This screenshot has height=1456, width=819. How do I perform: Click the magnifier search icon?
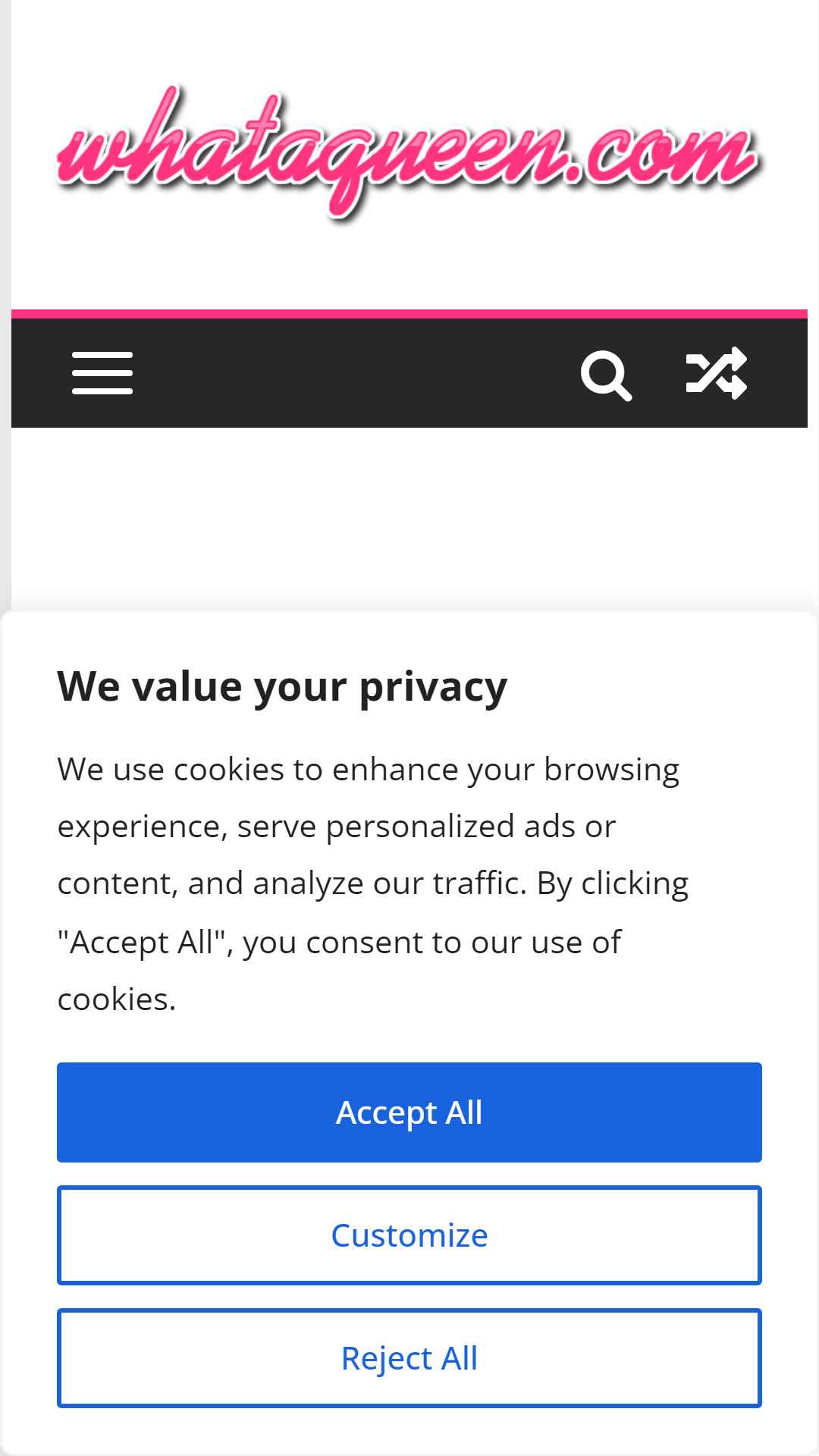pos(606,374)
